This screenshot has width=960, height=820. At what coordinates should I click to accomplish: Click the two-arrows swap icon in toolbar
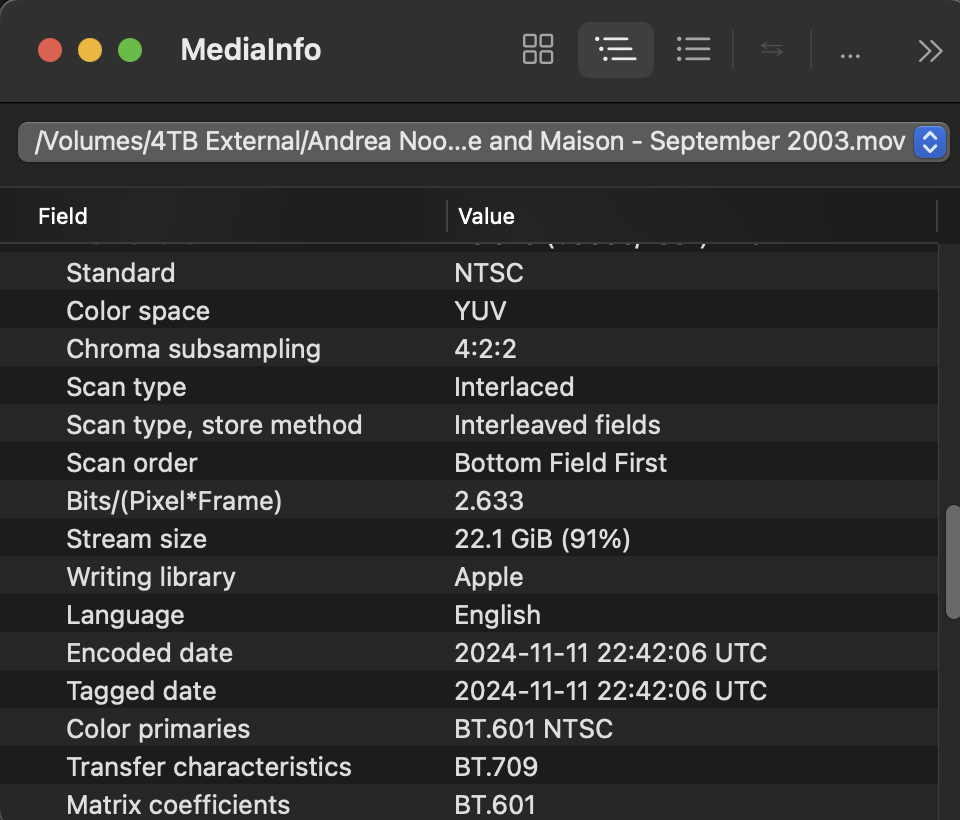(771, 49)
